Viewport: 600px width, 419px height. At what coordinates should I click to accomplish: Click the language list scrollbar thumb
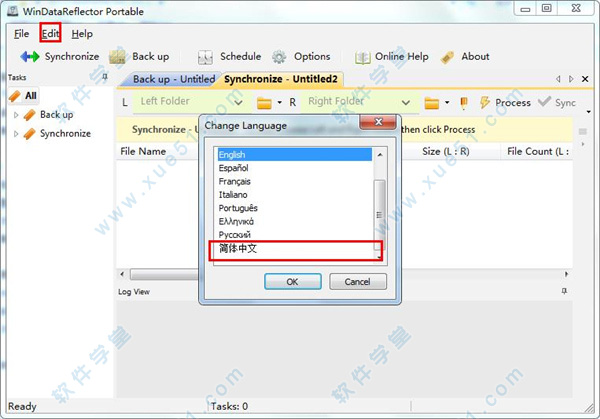click(380, 215)
